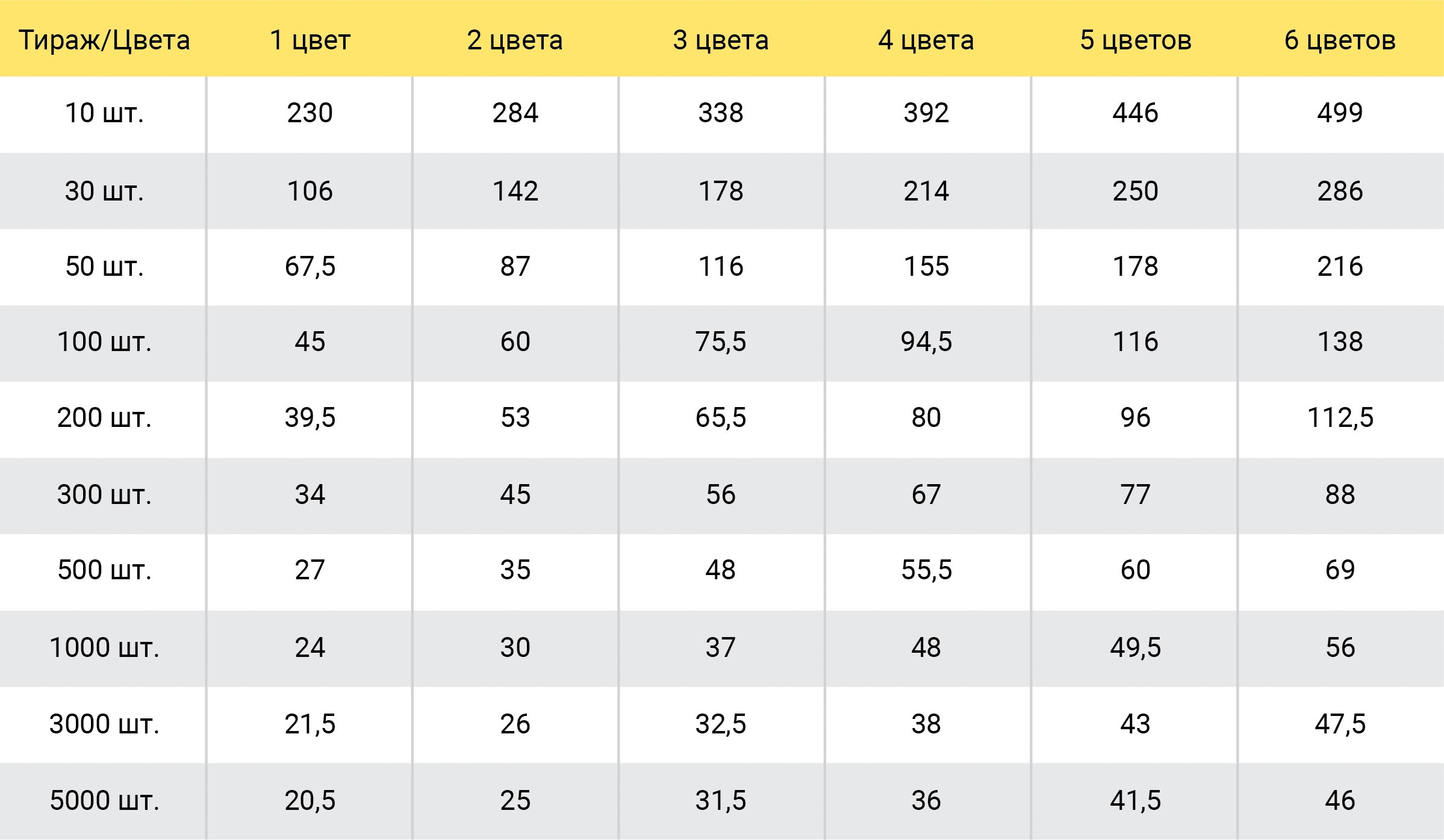Select the 55,5 cell in 500 шт. row
Viewport: 1444px width, 840px height.
point(926,570)
